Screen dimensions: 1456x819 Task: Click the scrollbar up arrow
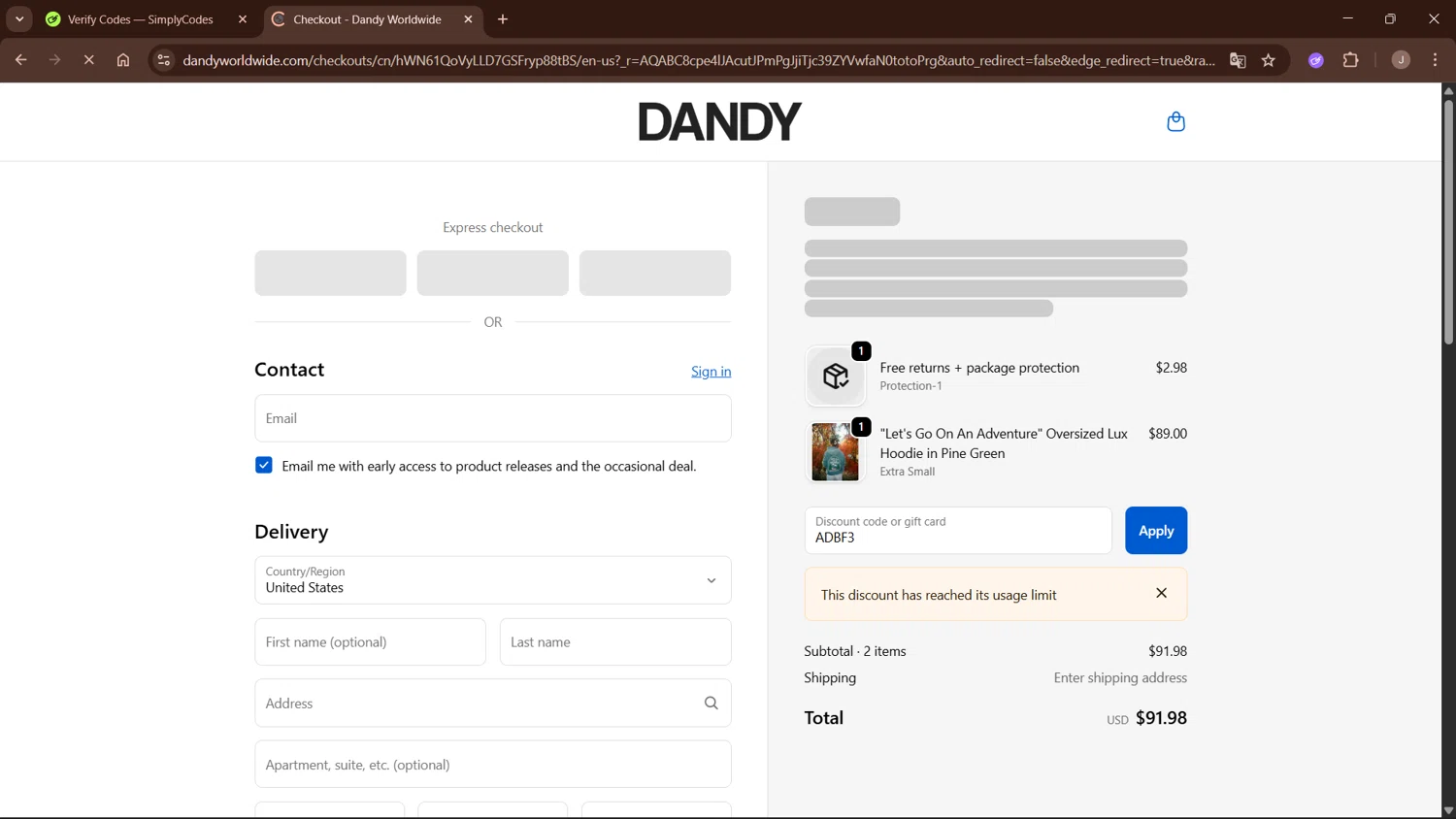coord(1448,90)
